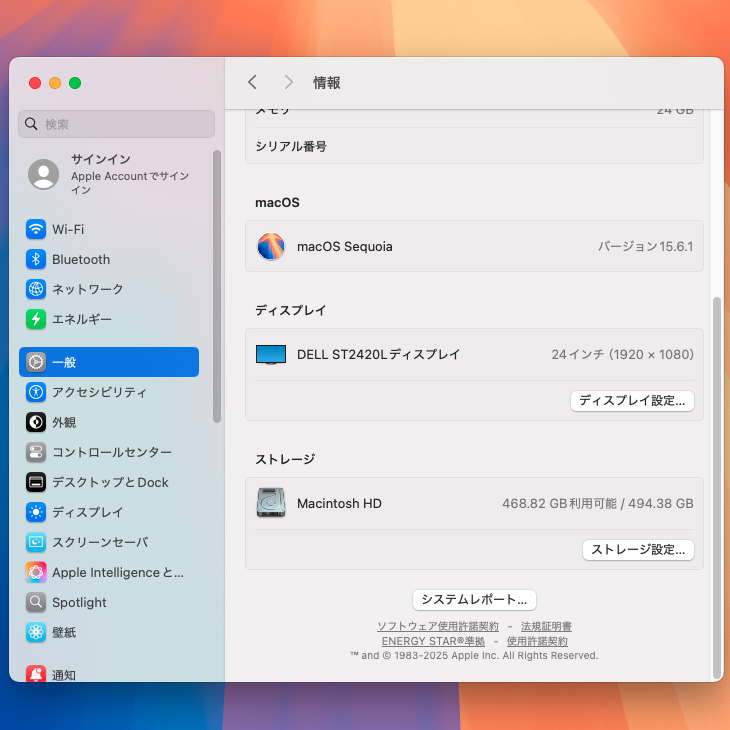The height and width of the screenshot is (730, 730).
Task: Select ネットワーク in sidebar
Action: click(109, 289)
